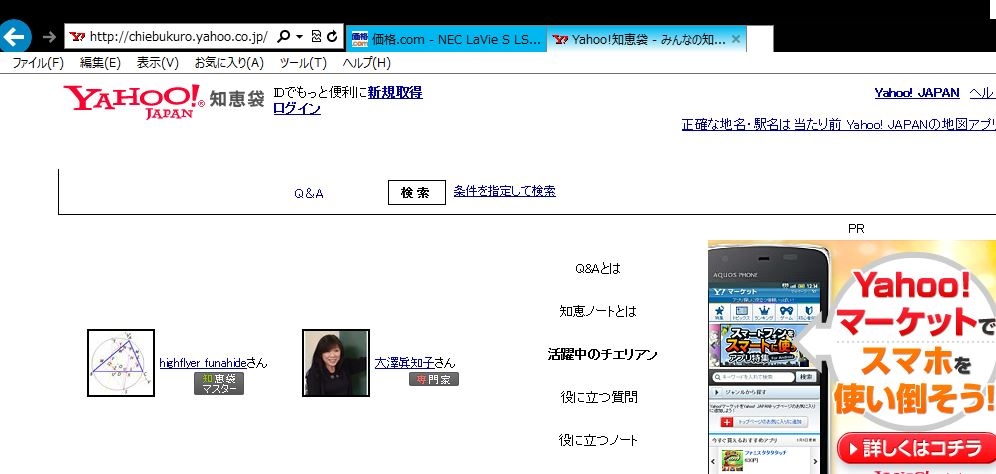Open the ファイル(F) menu
The height and width of the screenshot is (474, 996).
pos(37,63)
